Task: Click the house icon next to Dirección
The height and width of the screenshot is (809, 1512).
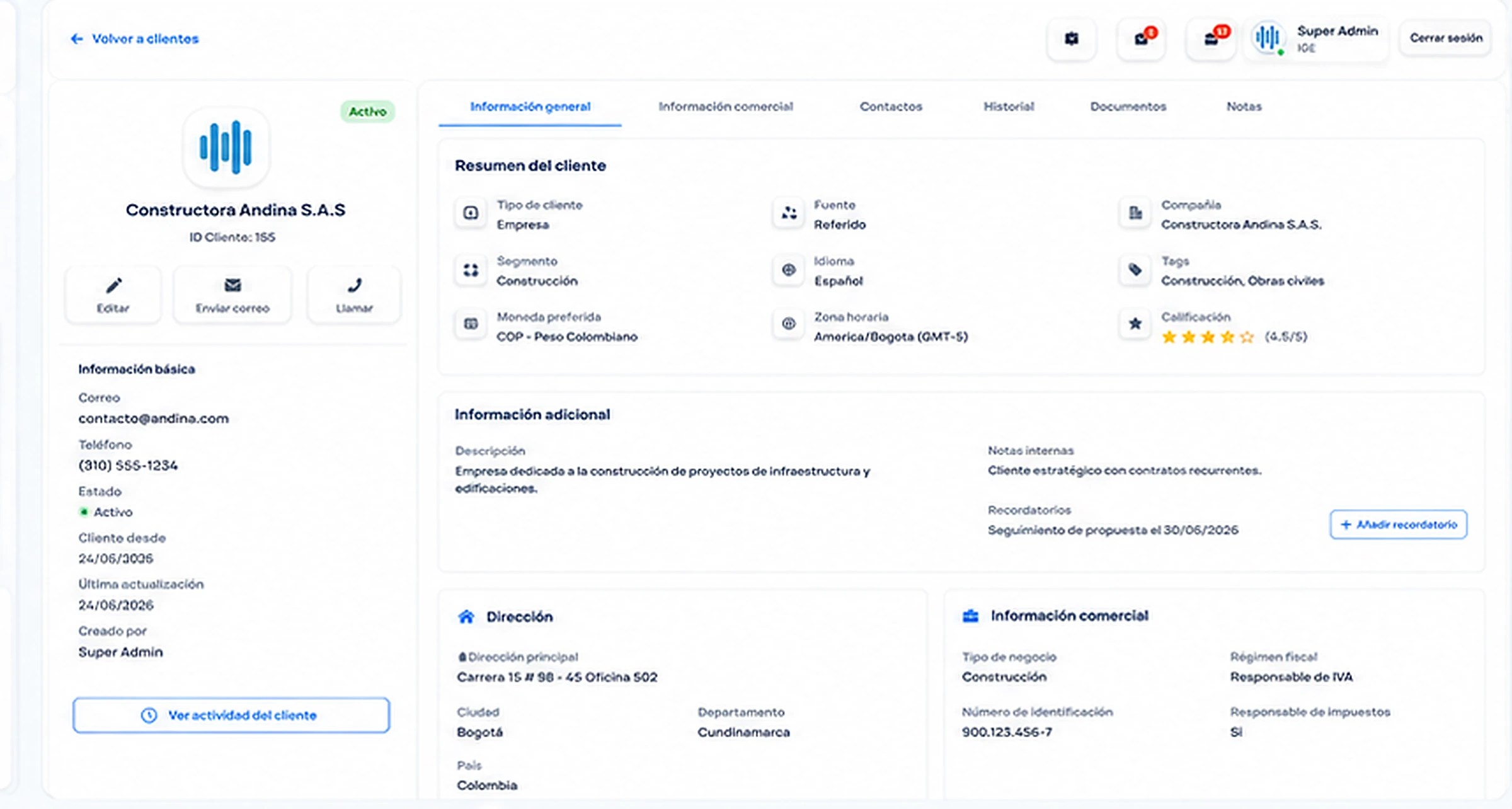Action: (466, 616)
